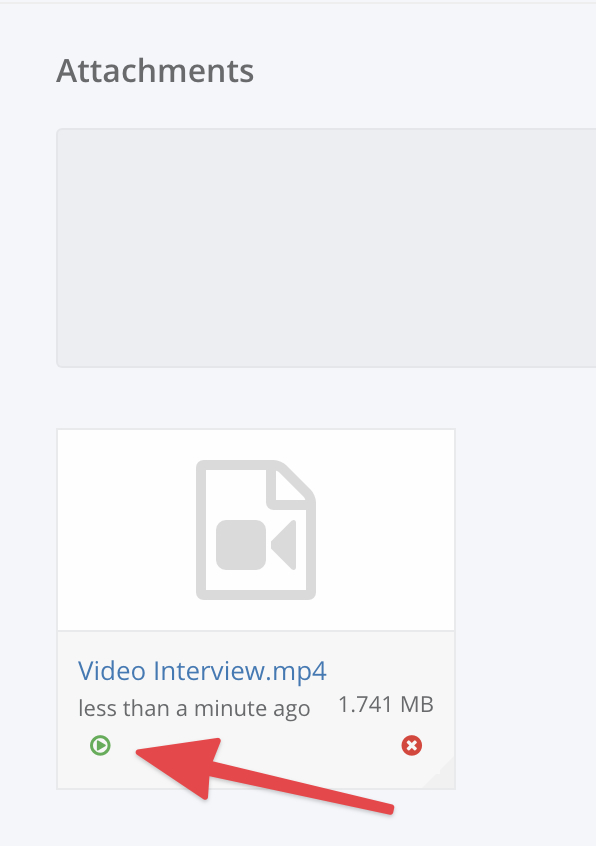Click the 1.741 MB file size label
This screenshot has width=596, height=846.
(x=386, y=705)
